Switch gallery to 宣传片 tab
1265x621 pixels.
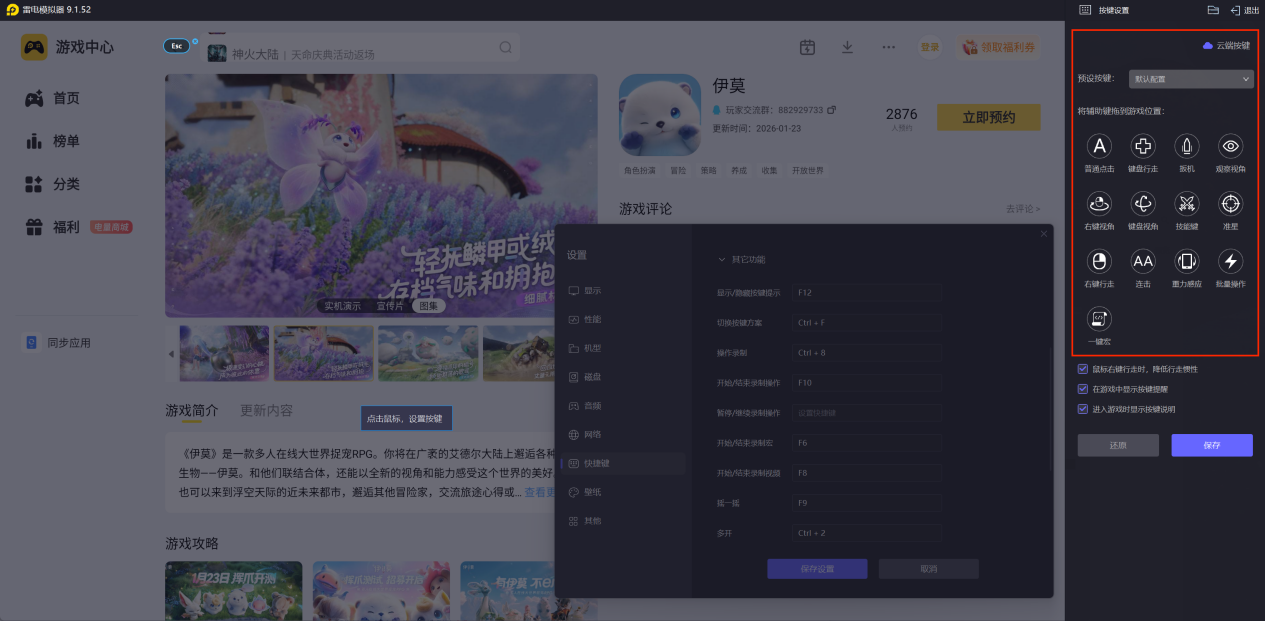(x=390, y=306)
